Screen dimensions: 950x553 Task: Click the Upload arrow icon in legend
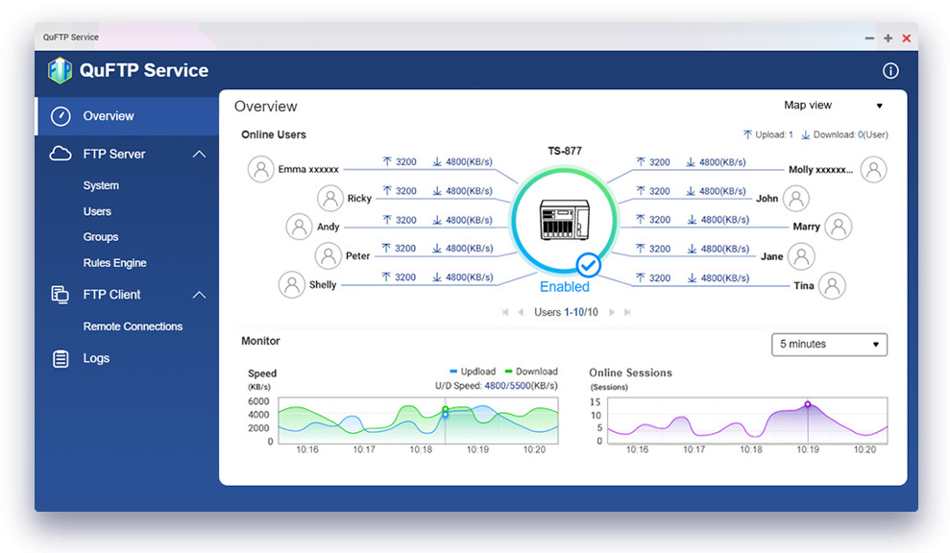[748, 134]
